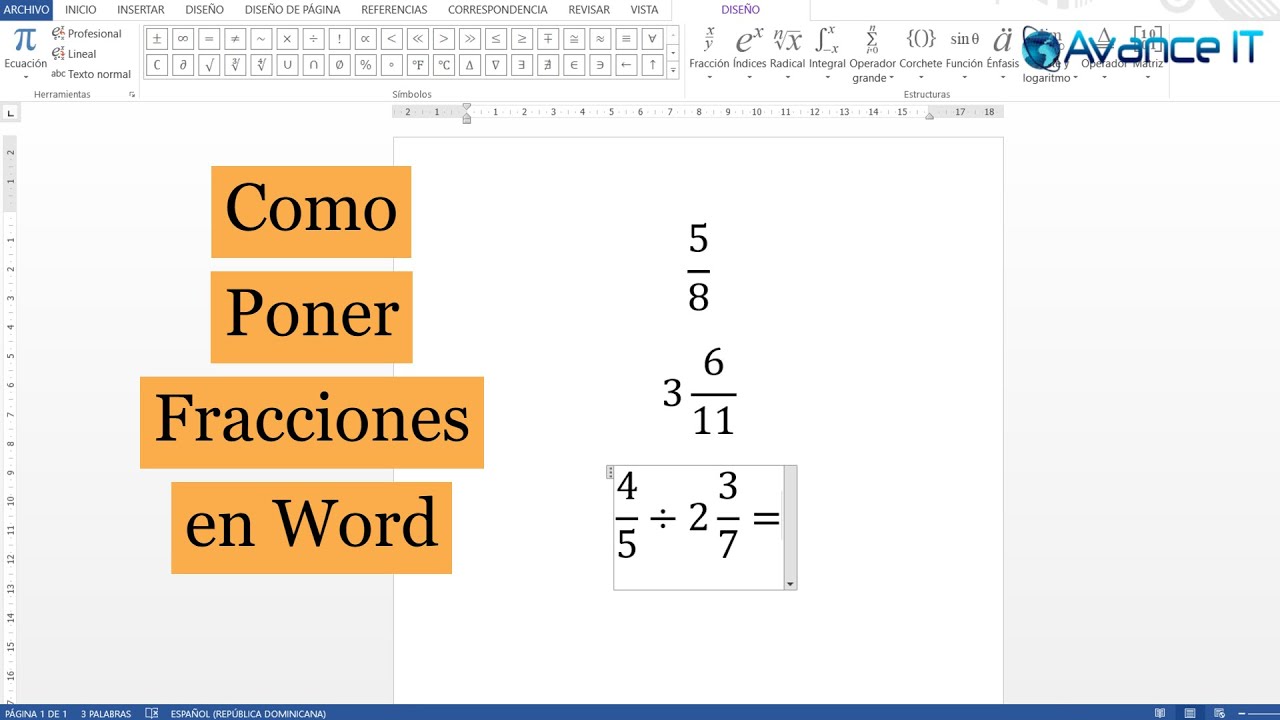The width and height of the screenshot is (1280, 720).
Task: Click the proofing check icon in status bar
Action: pyautogui.click(x=152, y=713)
